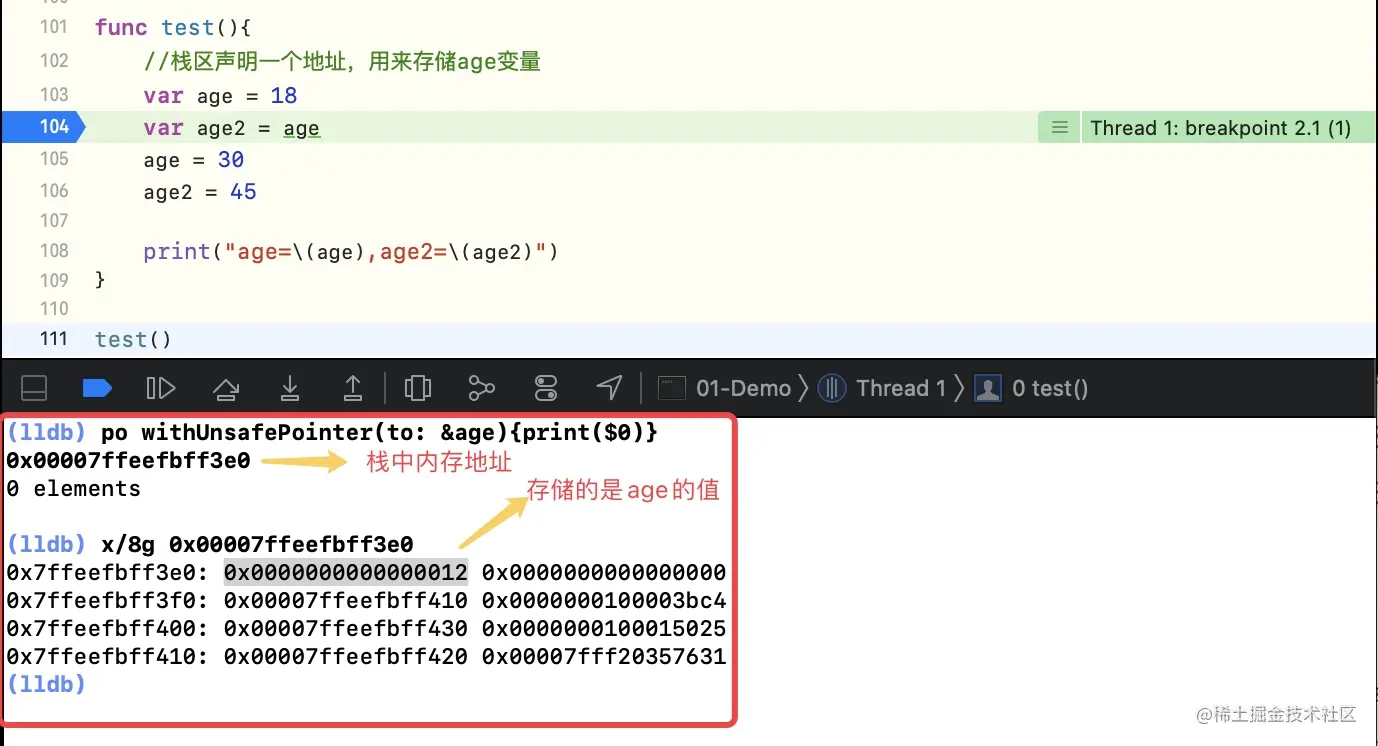Click the printed address 0x00007ffeefbff3e0 output

pyautogui.click(x=128, y=461)
